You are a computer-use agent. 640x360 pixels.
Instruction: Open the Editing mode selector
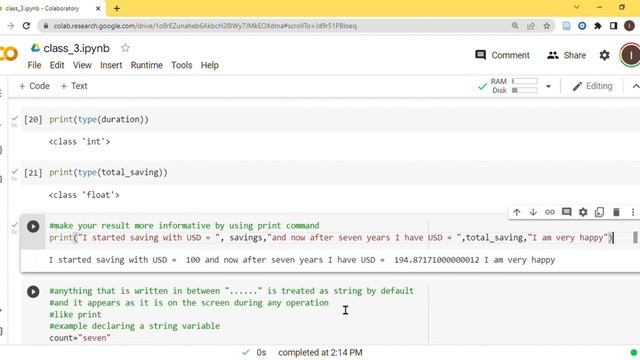[593, 86]
